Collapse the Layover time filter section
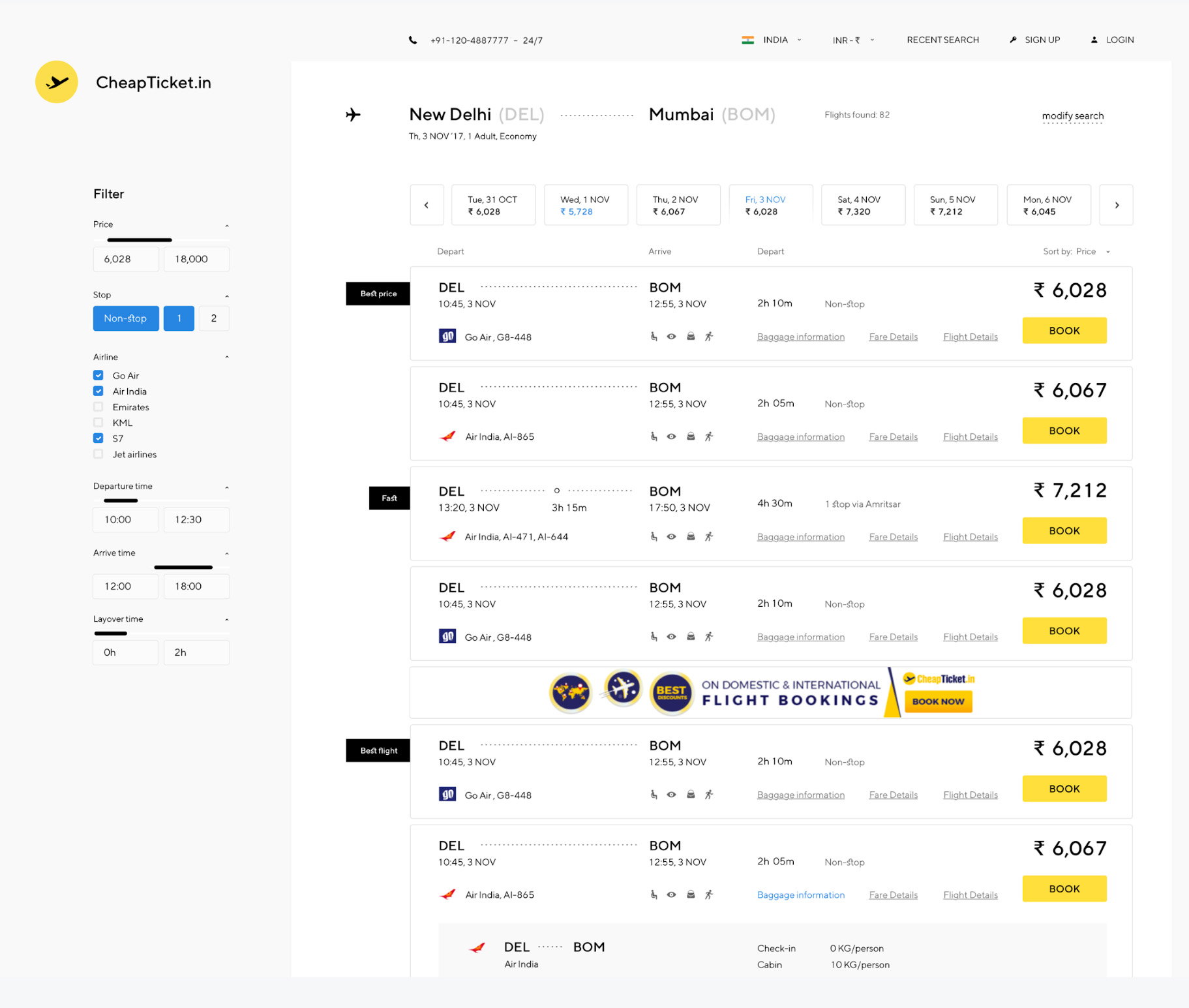This screenshot has width=1189, height=1008. tap(227, 619)
